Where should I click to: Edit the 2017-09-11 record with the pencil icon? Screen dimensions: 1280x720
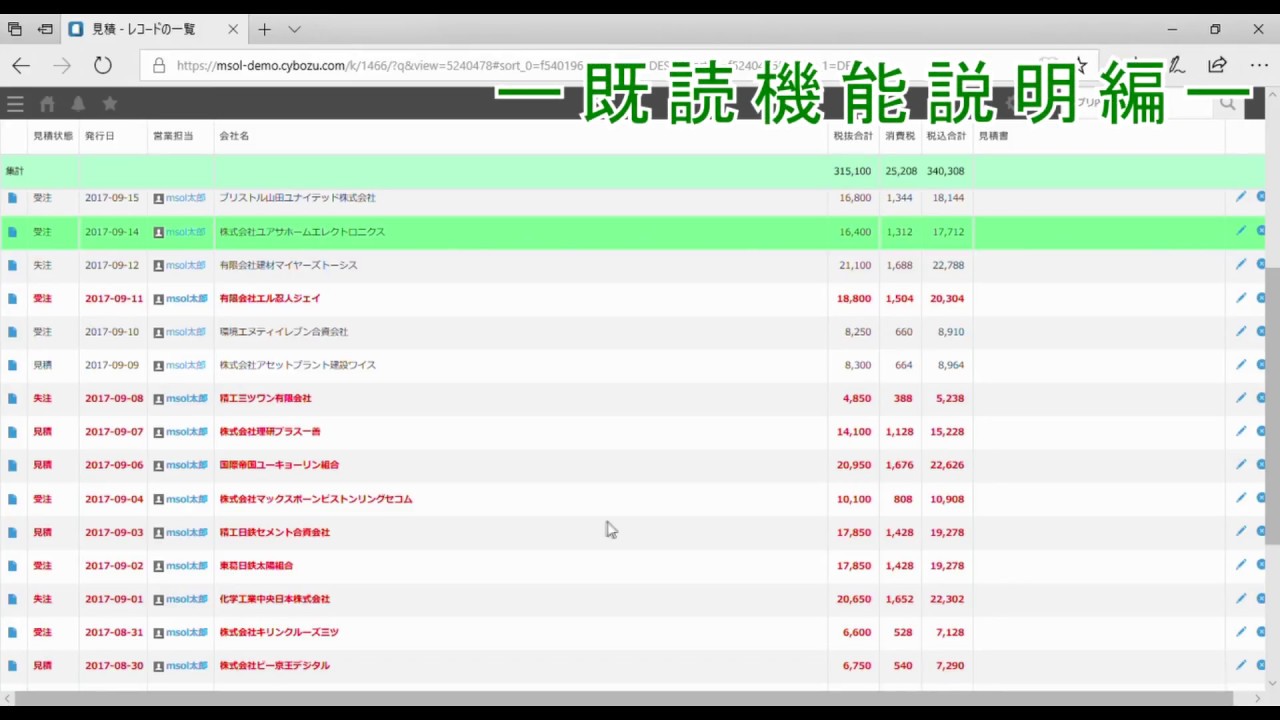1241,298
